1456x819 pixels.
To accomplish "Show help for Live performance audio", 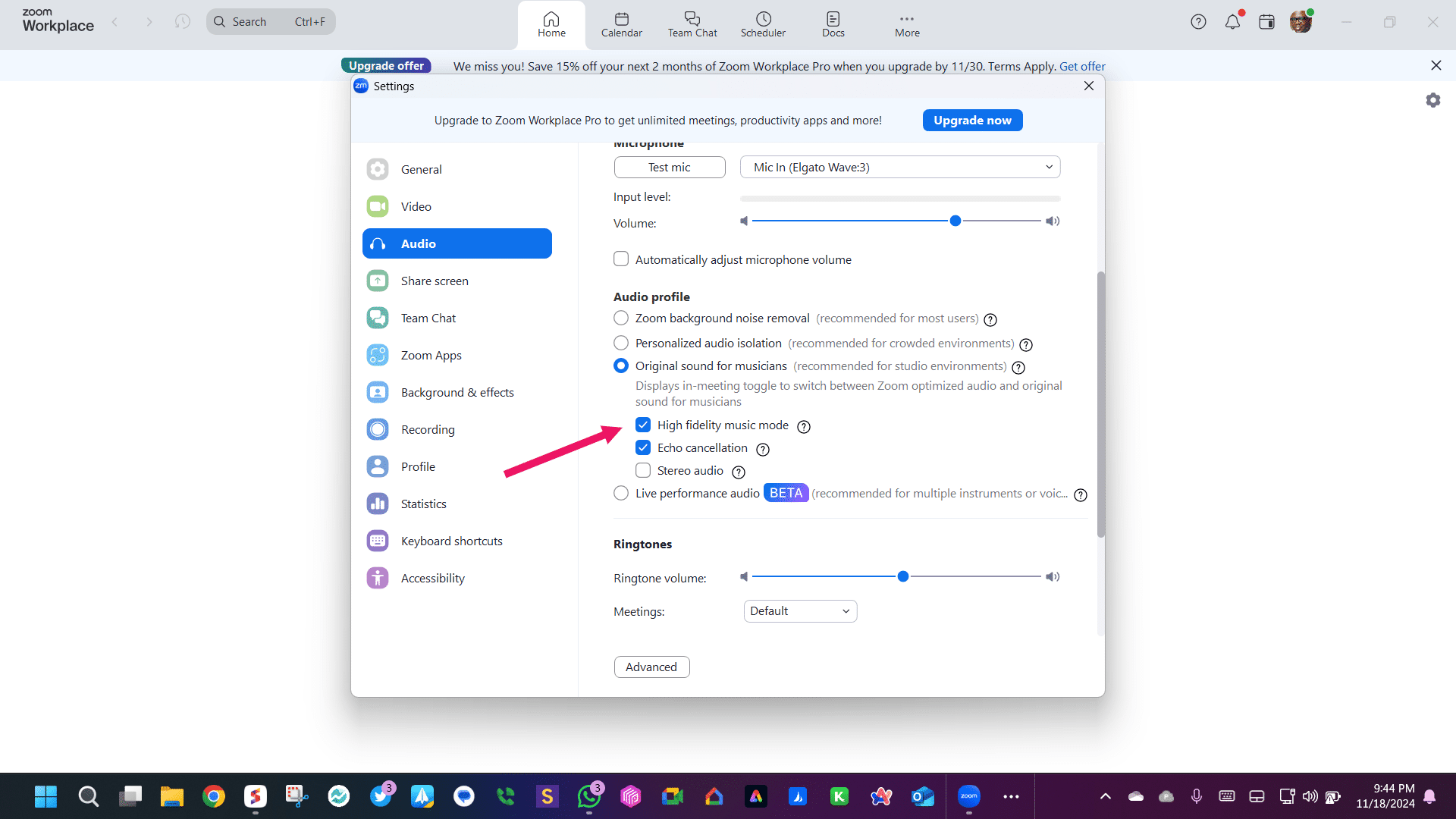I will pos(1081,494).
